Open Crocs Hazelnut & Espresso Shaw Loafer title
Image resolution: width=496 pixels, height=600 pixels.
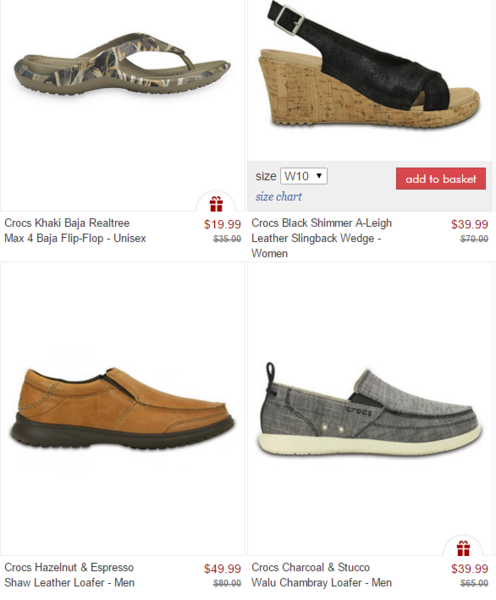click(69, 575)
